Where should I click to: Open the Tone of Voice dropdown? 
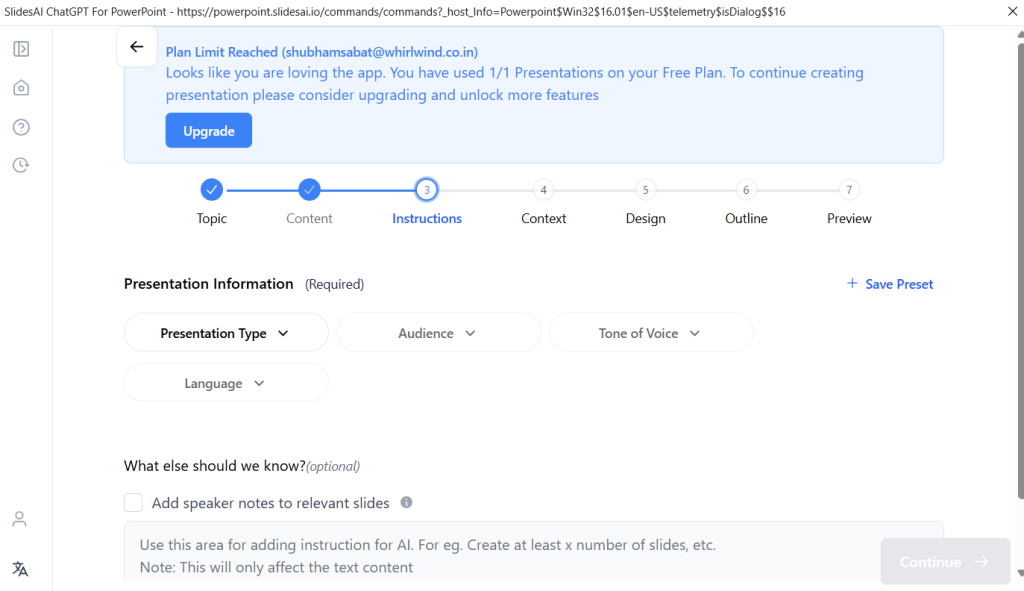tap(651, 333)
